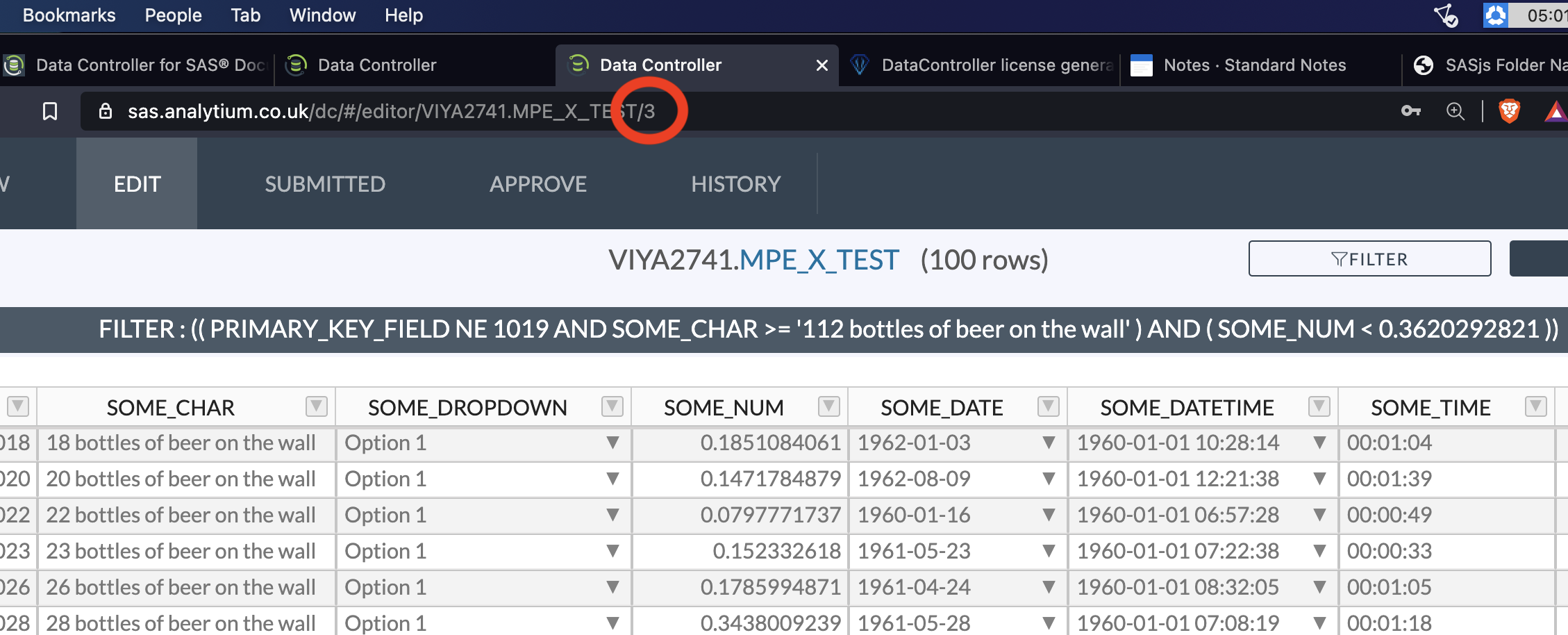Open the APPROVE tab
The width and height of the screenshot is (1568, 635).
click(538, 184)
